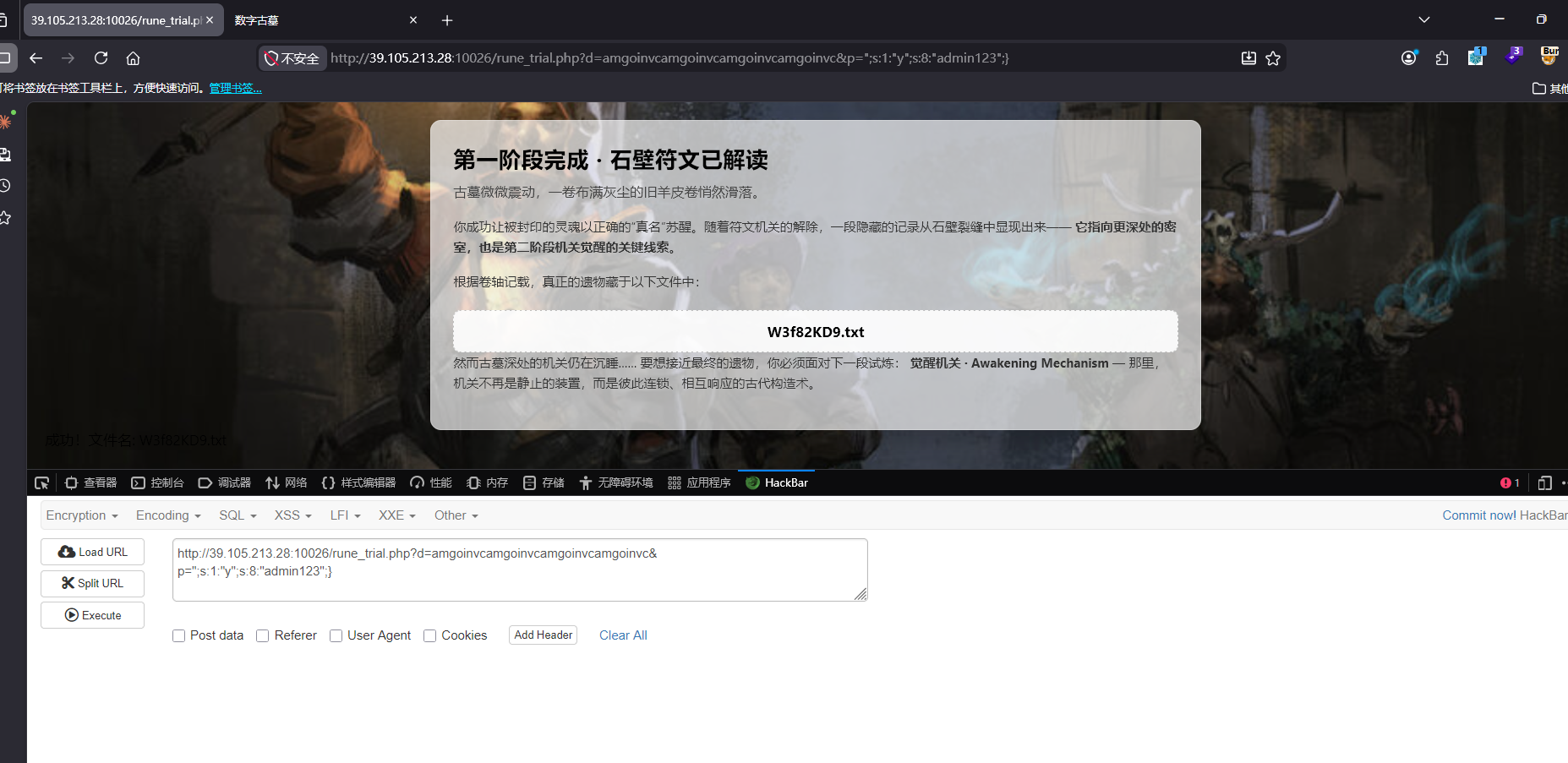Expand the Other dropdown
Screen dimensions: 1568x763
pyautogui.click(x=456, y=515)
